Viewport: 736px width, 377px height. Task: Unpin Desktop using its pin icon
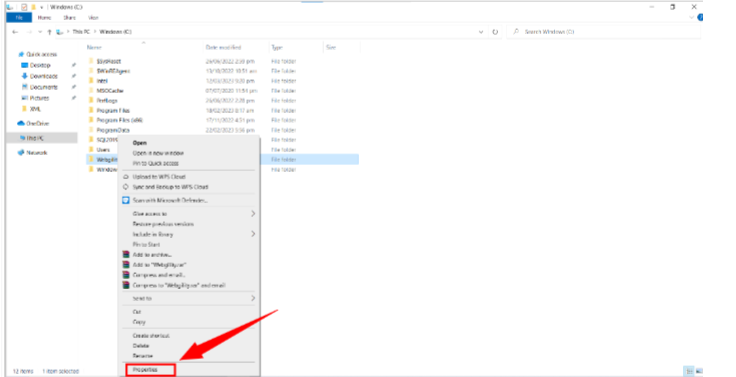74,65
